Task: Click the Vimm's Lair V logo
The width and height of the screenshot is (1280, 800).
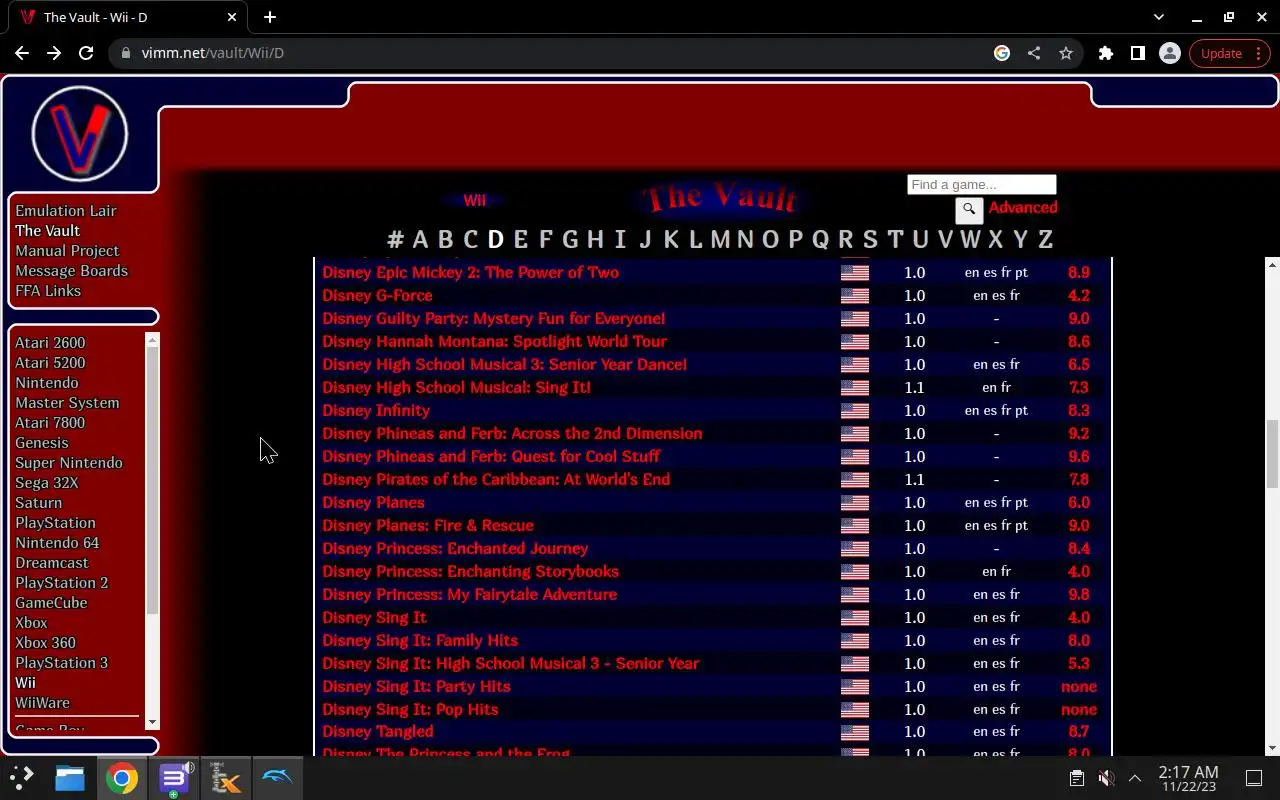Action: coord(80,133)
